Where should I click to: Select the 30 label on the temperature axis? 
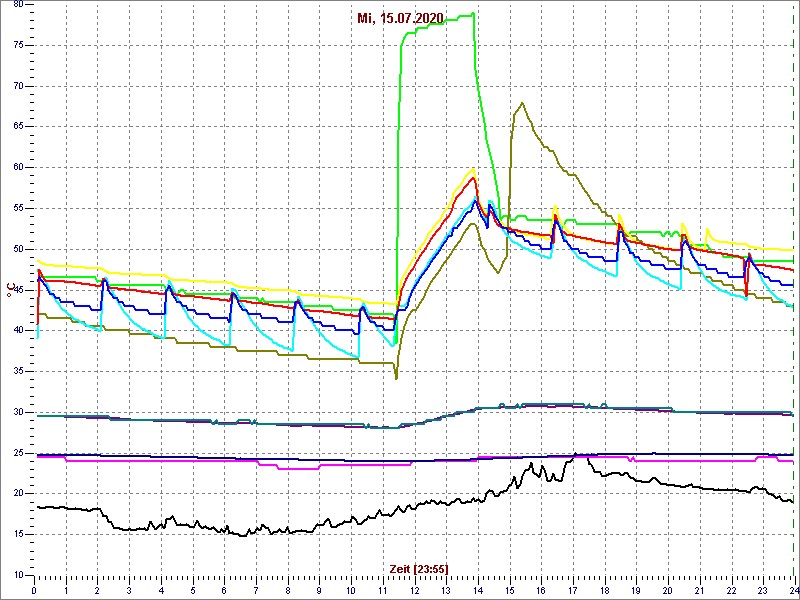[x=18, y=412]
